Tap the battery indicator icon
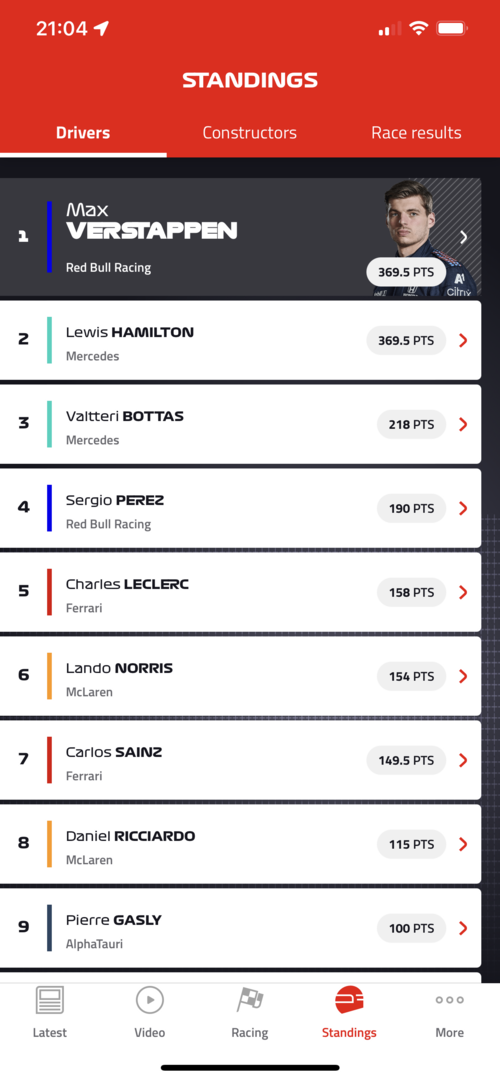 click(x=452, y=28)
